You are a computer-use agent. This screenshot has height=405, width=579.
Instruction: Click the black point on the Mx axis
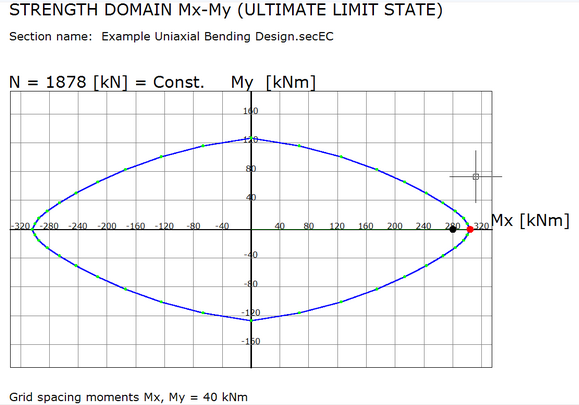click(453, 229)
